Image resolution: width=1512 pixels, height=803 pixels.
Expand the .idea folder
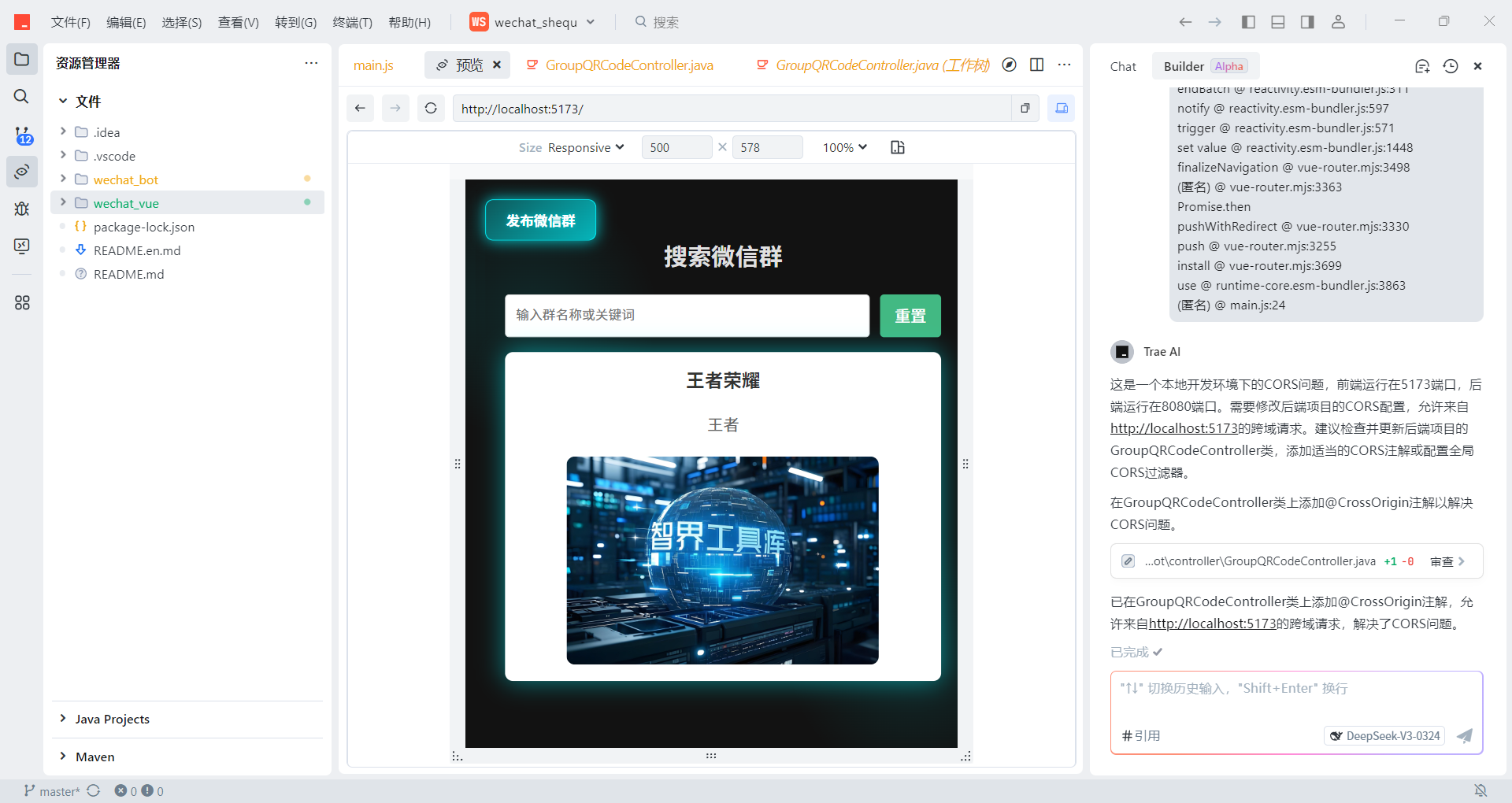pyautogui.click(x=63, y=131)
